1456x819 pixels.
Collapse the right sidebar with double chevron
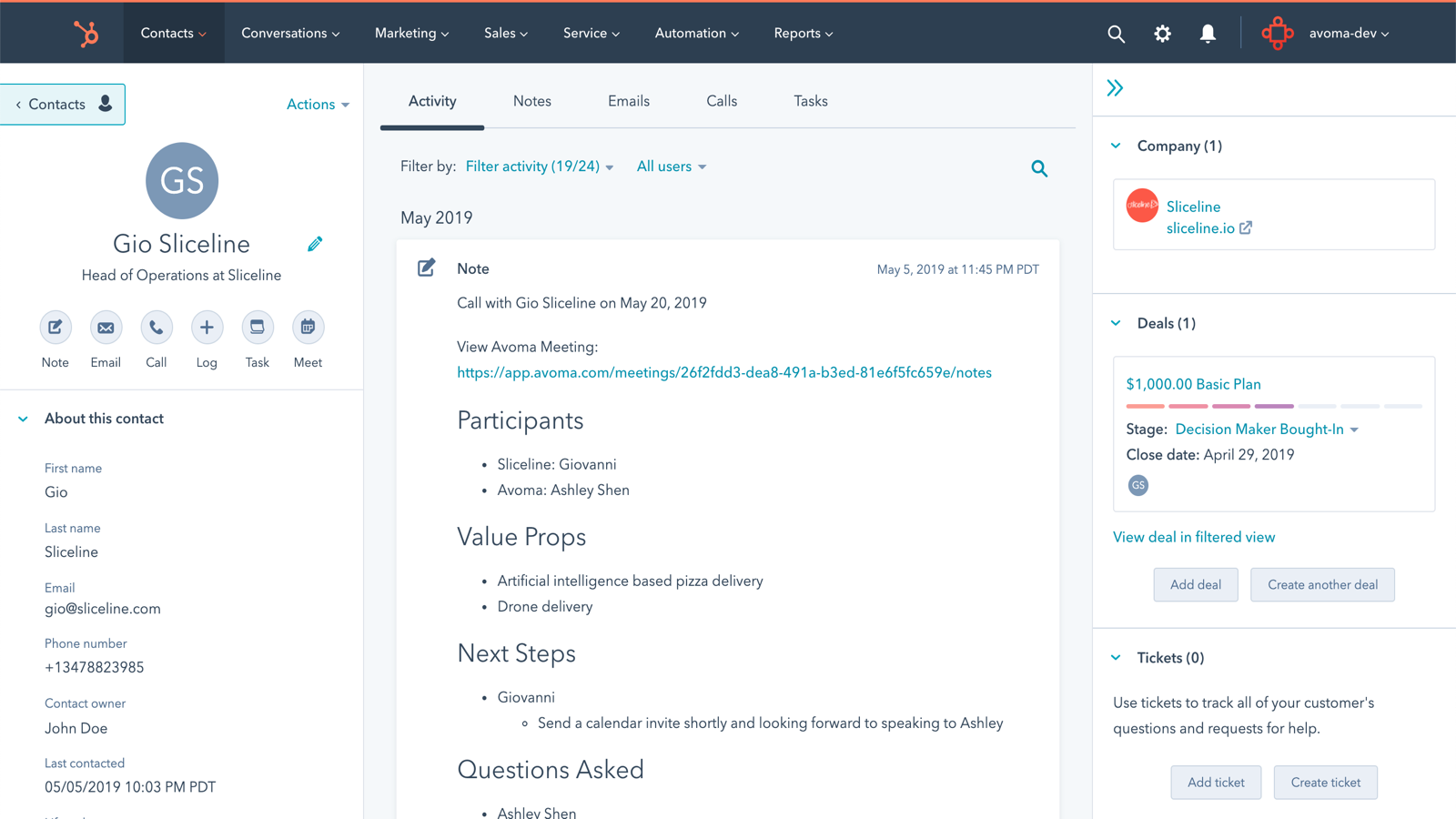(1115, 88)
